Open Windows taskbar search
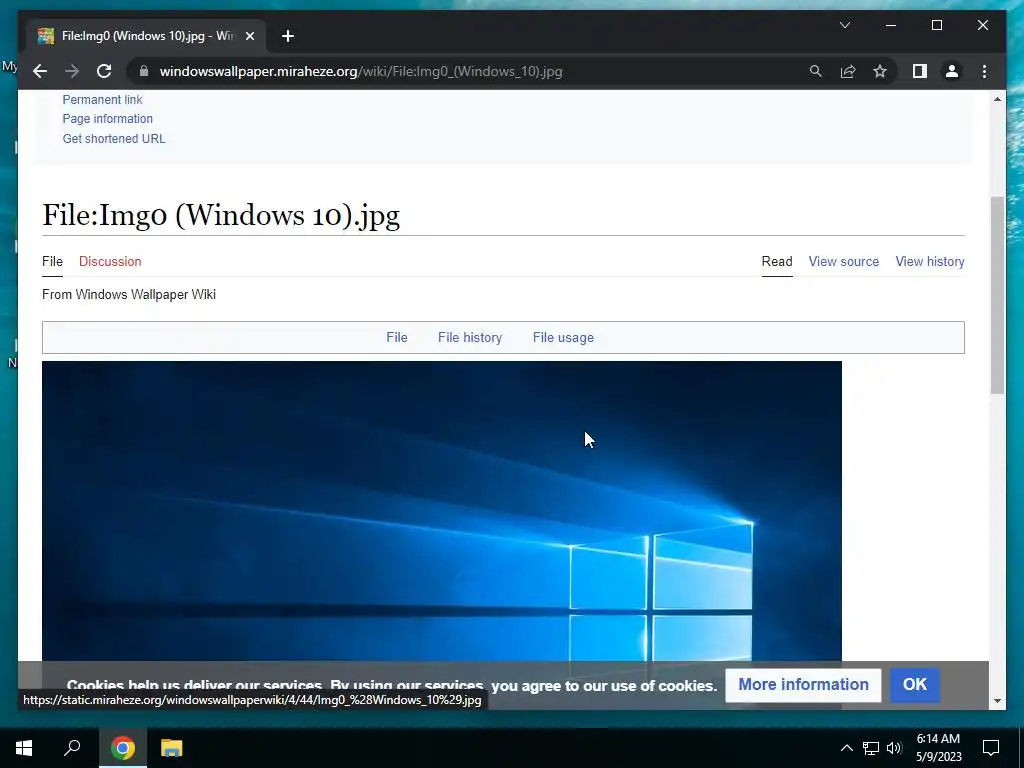Viewport: 1024px width, 768px height. 72,748
